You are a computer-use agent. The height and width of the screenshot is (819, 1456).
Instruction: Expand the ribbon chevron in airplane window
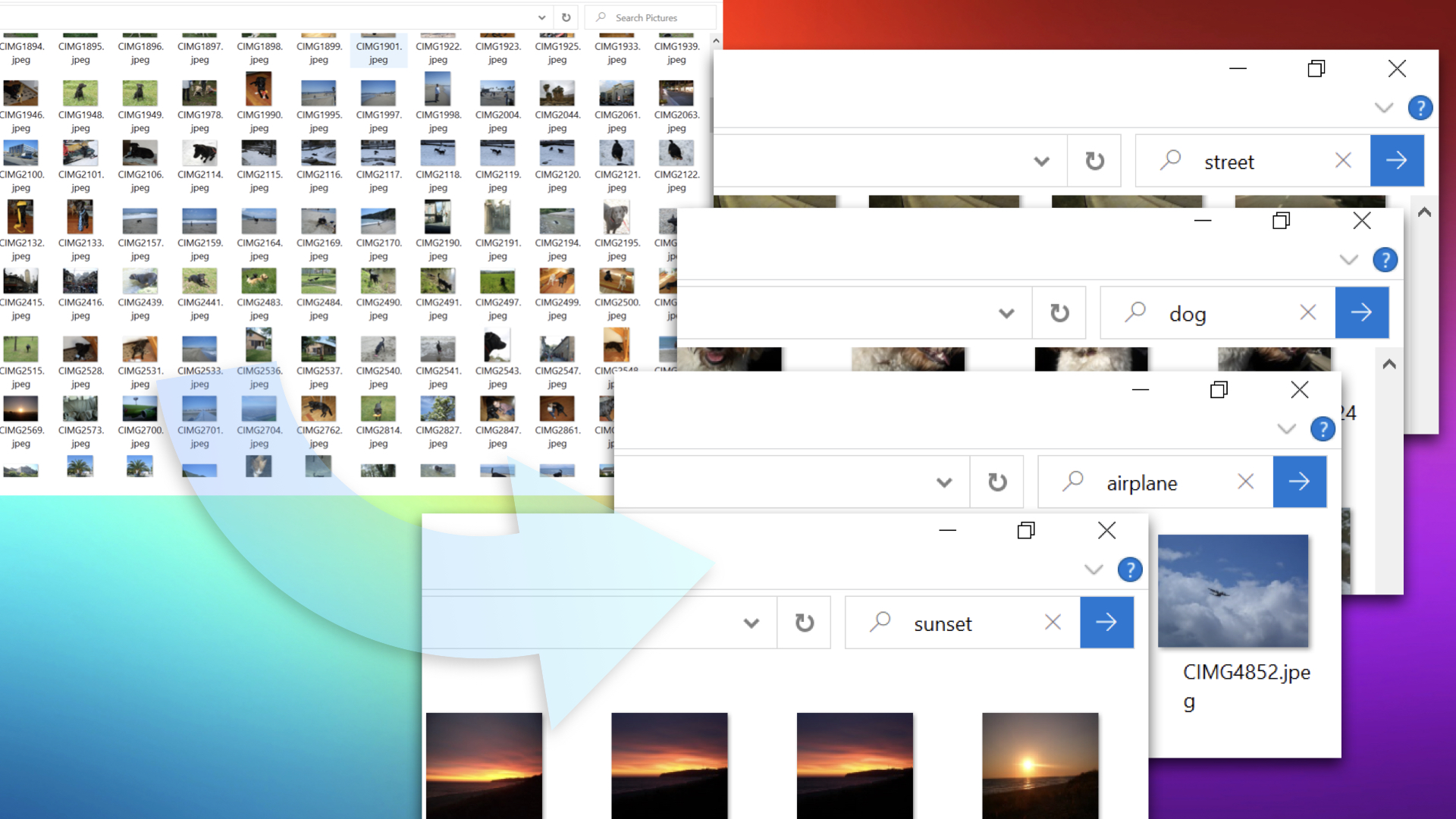click(x=1286, y=428)
